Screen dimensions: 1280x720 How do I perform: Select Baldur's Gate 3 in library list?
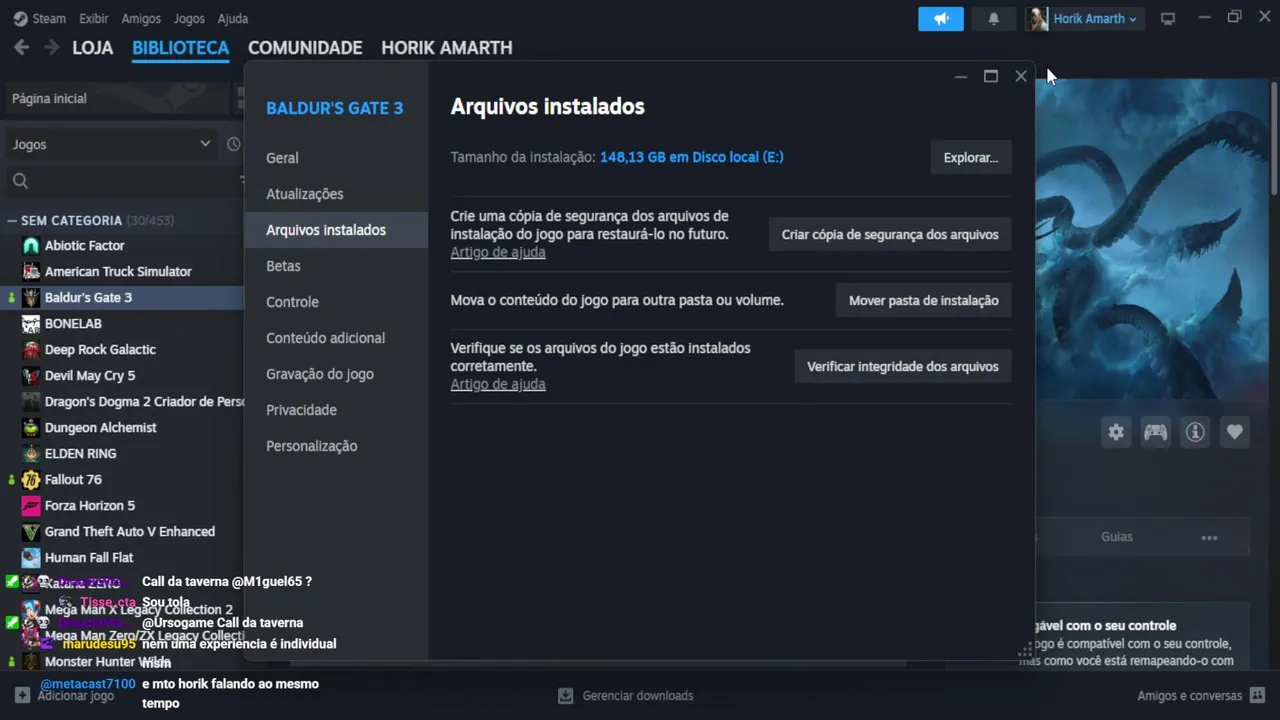tap(122, 297)
